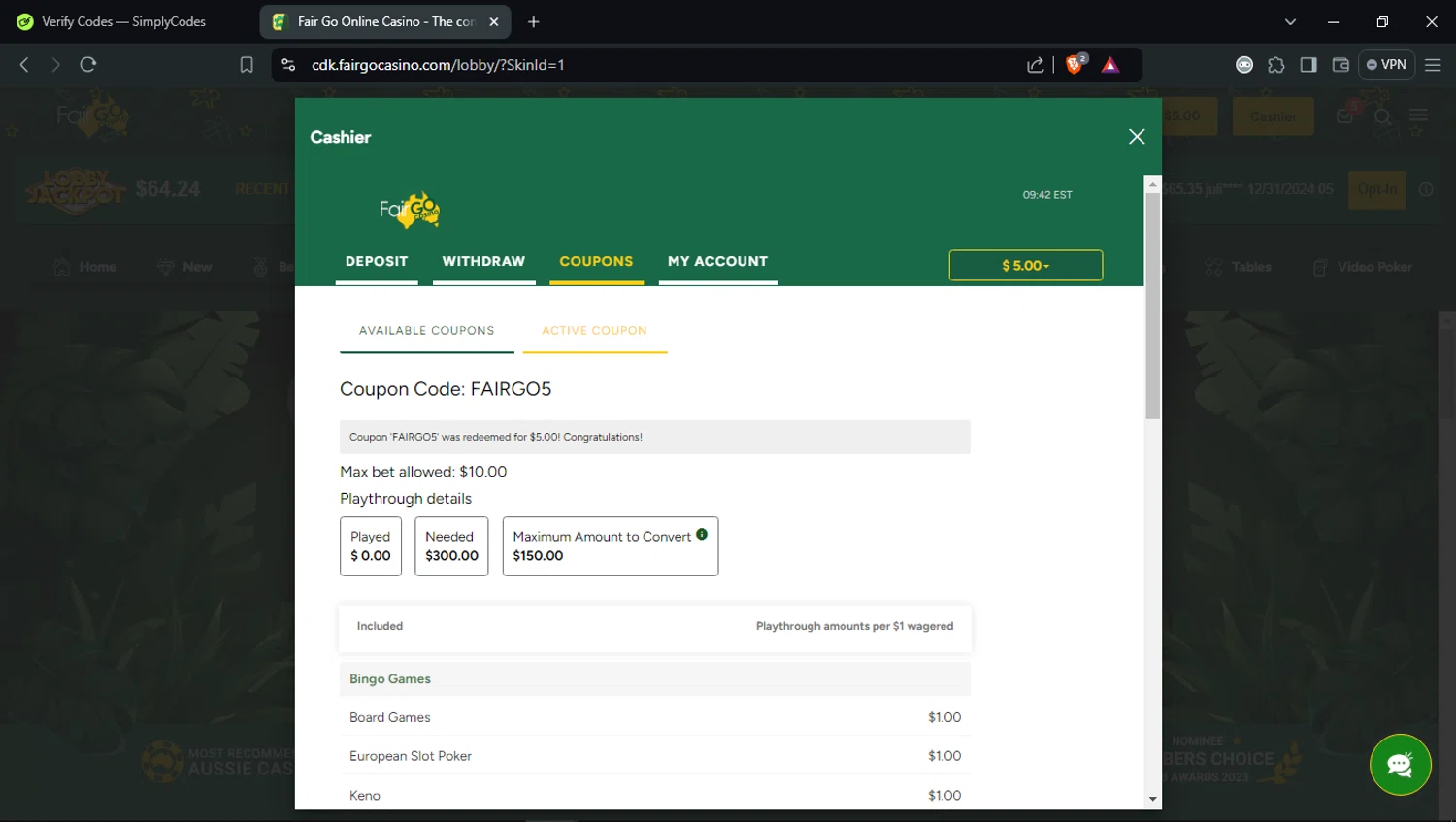Click the background Opt-In button
This screenshot has width=1456, height=822.
1377,189
